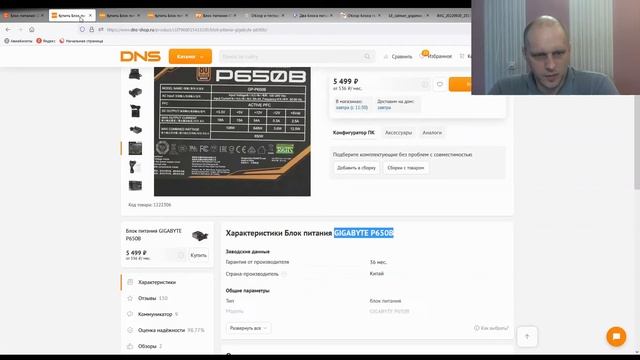The height and width of the screenshot is (360, 640).
Task: Open Избранное favorites in header
Action: [436, 56]
